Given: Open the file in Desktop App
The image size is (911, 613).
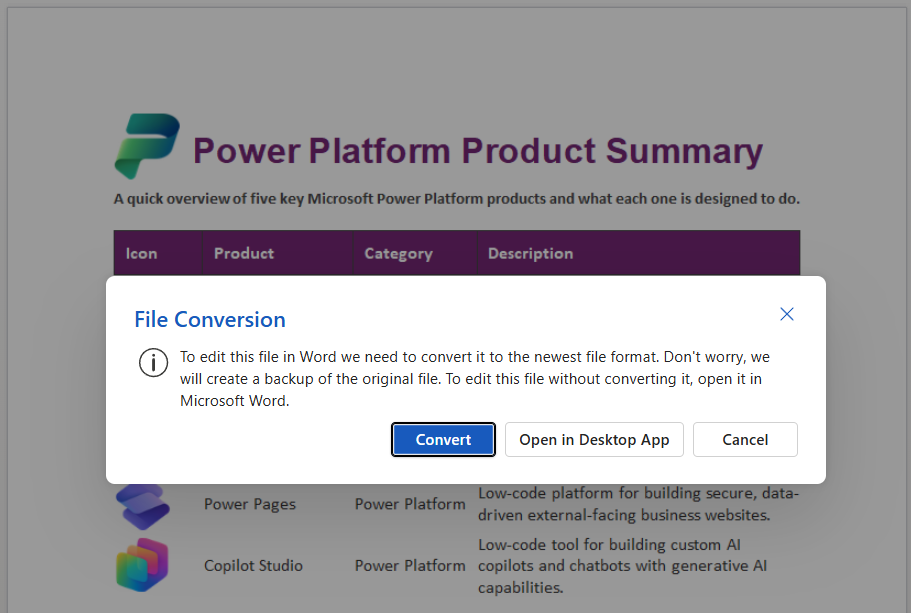Looking at the screenshot, I should coord(594,439).
